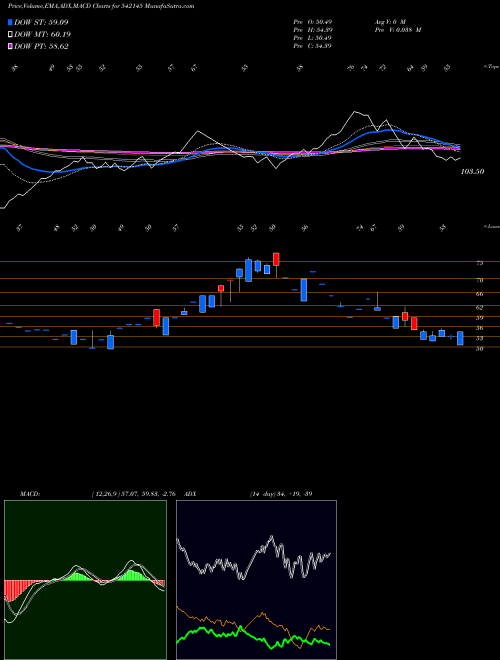
Task: Click the ADX panel heading
Action: coord(190,494)
